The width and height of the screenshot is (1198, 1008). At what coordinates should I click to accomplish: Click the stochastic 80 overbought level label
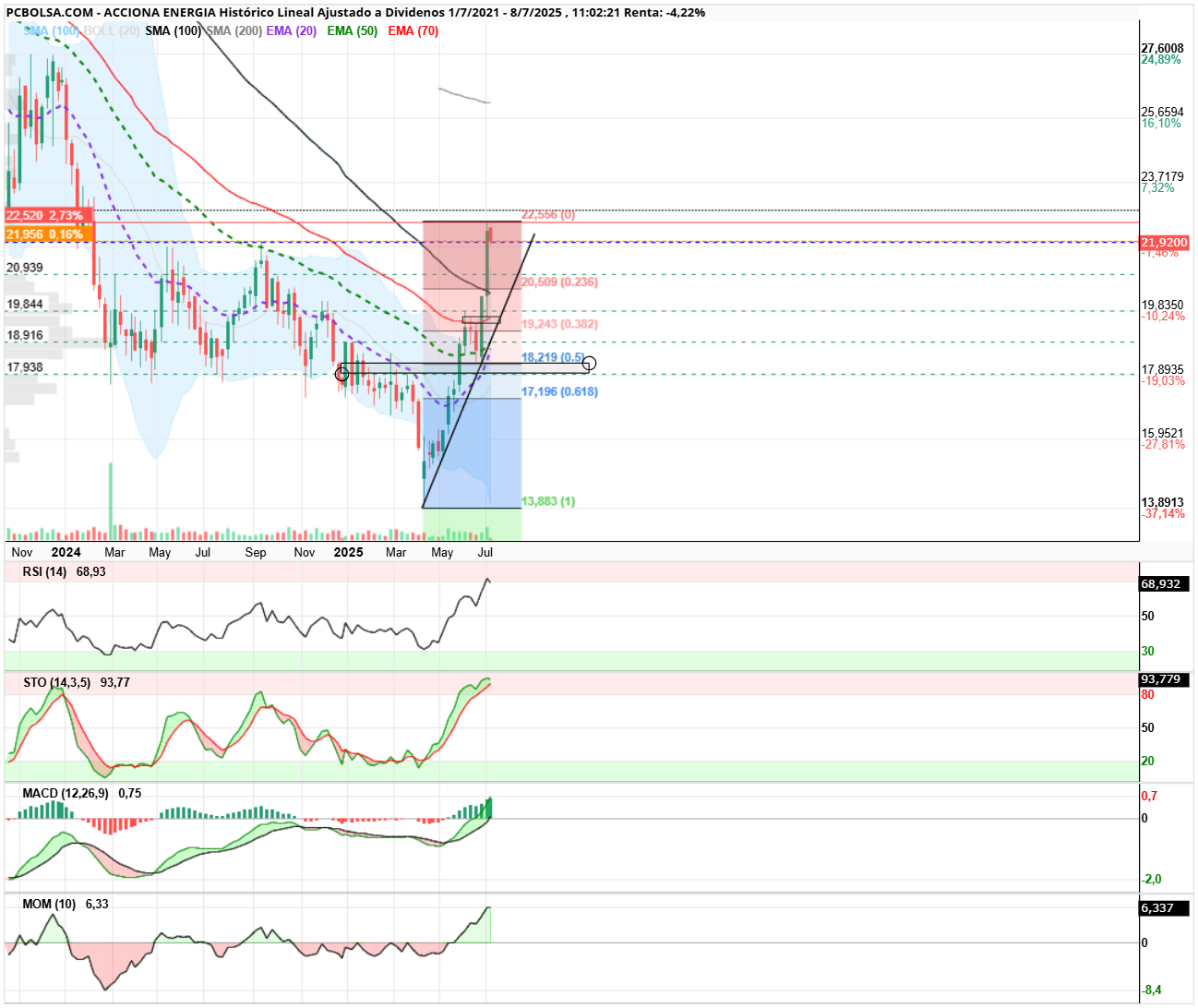1147,694
